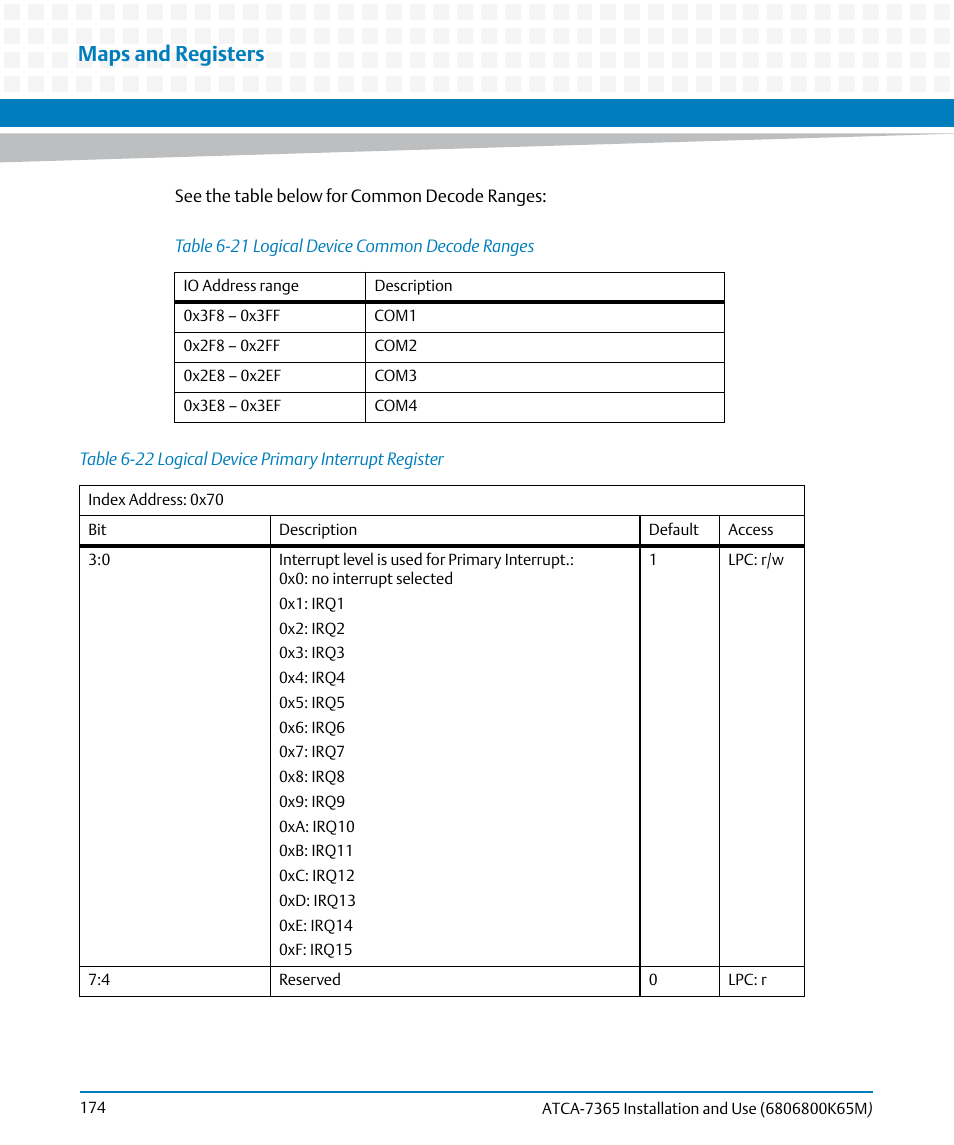Select the 'COM3' description cell

coord(544,377)
